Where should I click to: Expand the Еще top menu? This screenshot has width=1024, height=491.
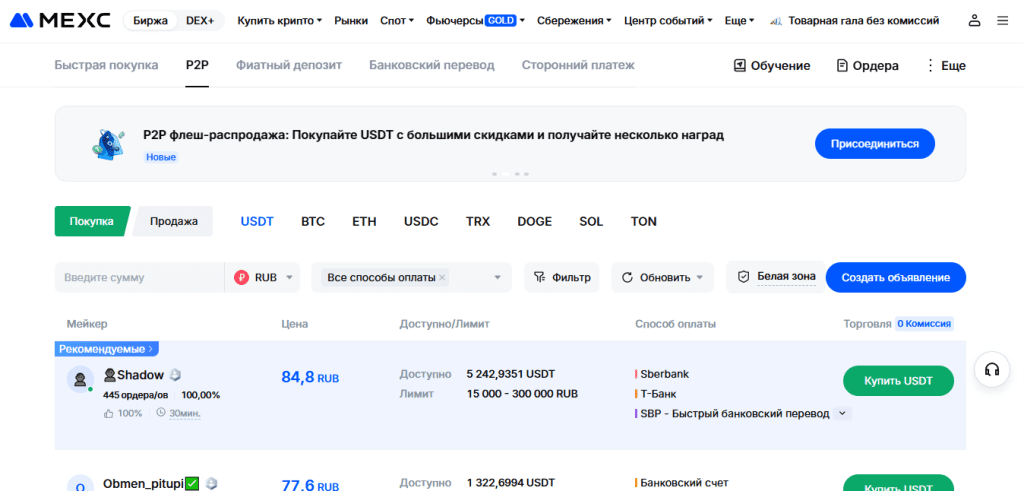tap(739, 21)
